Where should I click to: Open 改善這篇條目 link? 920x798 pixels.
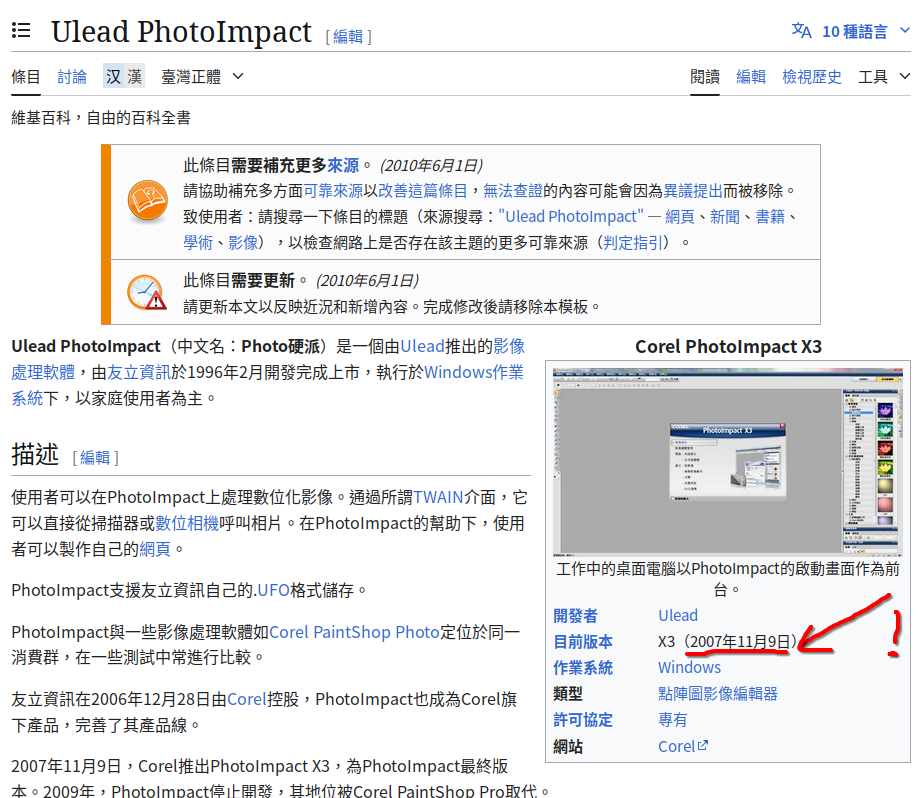coord(422,191)
